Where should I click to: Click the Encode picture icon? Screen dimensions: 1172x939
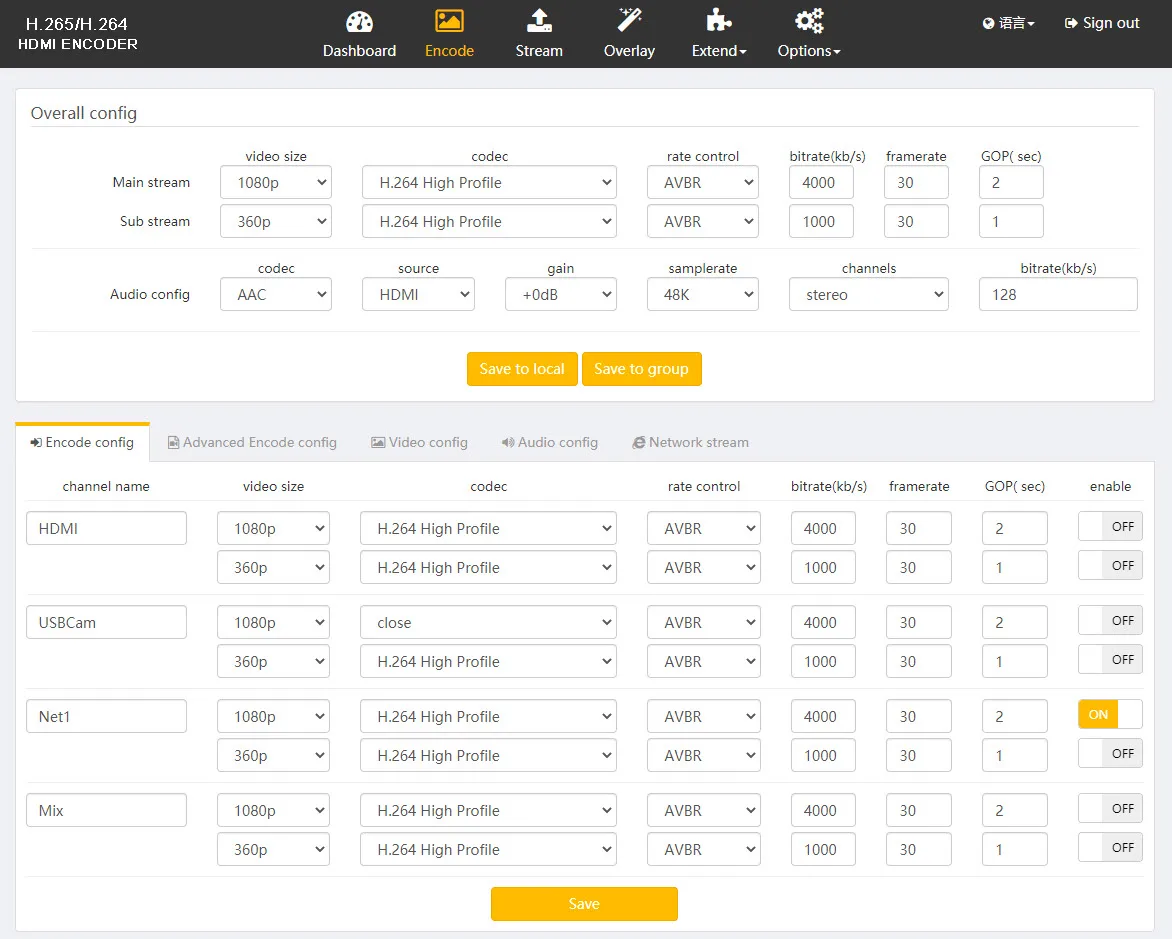(x=449, y=22)
